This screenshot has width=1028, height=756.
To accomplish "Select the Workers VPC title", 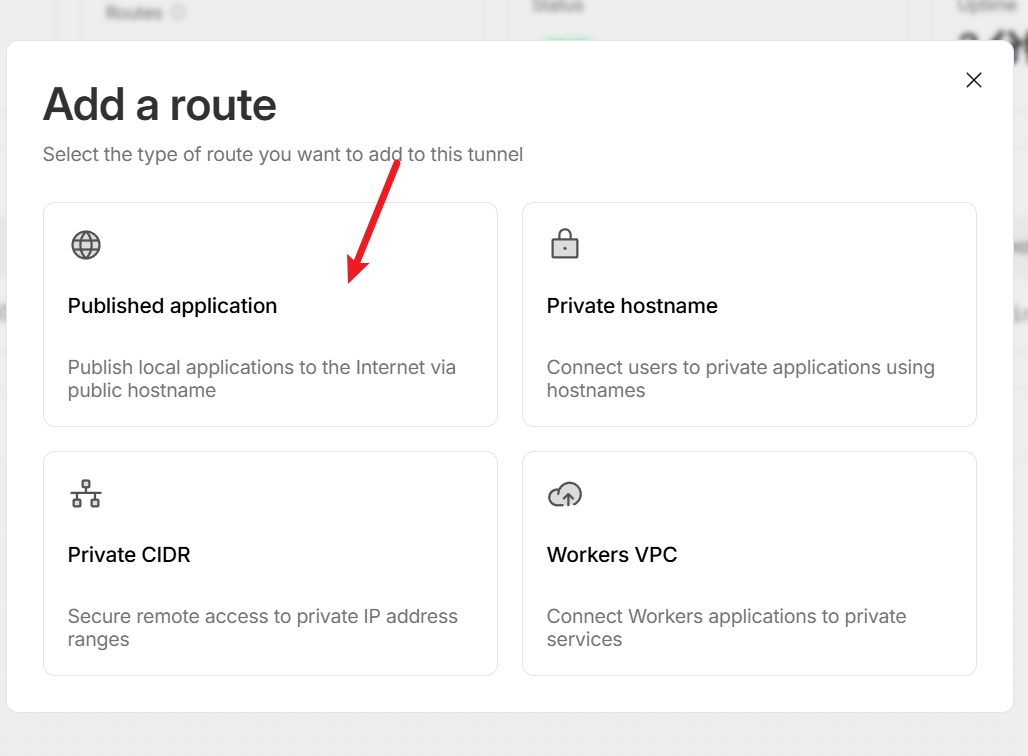I will [x=612, y=555].
